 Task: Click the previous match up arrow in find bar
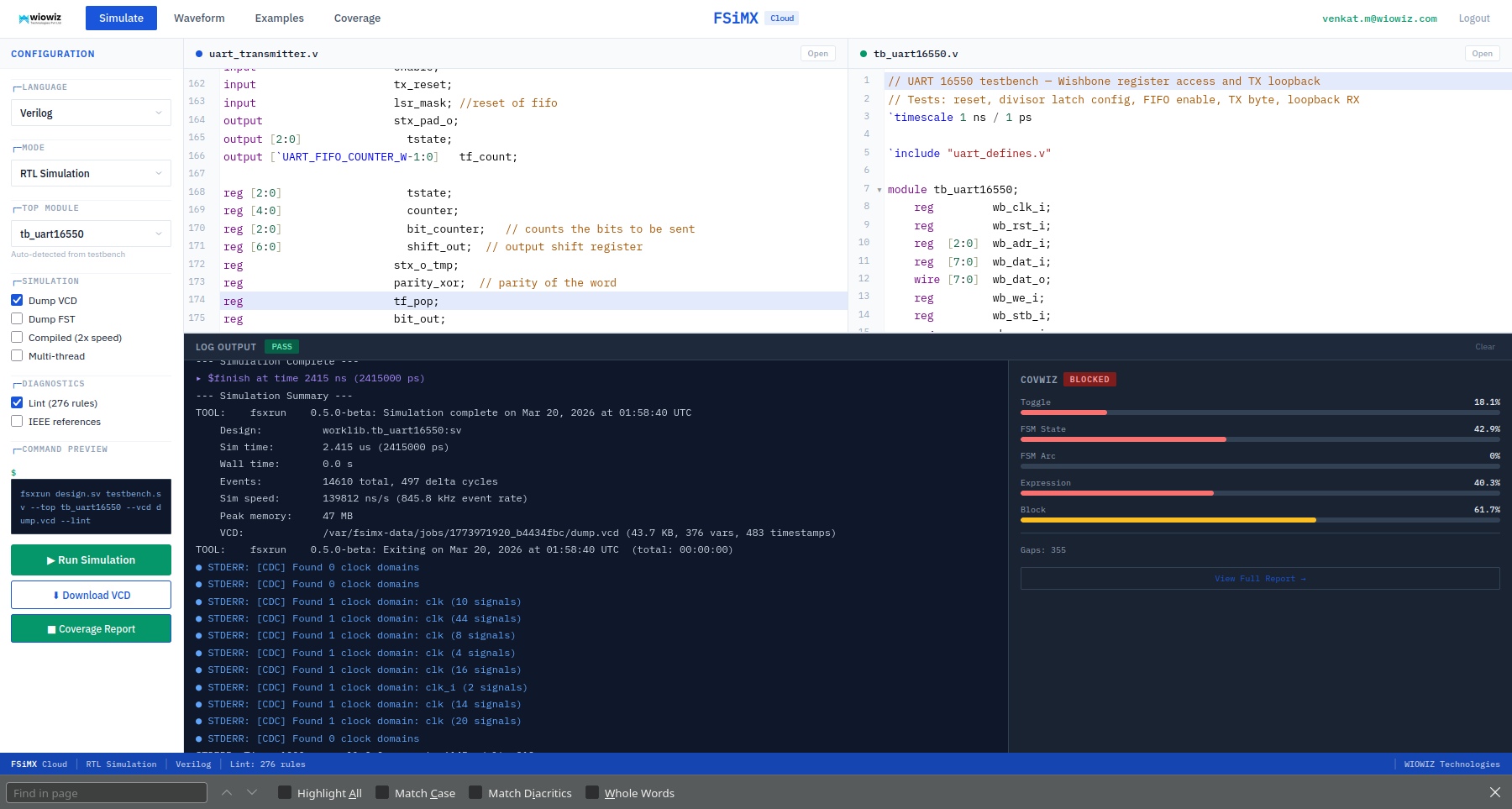point(227,792)
